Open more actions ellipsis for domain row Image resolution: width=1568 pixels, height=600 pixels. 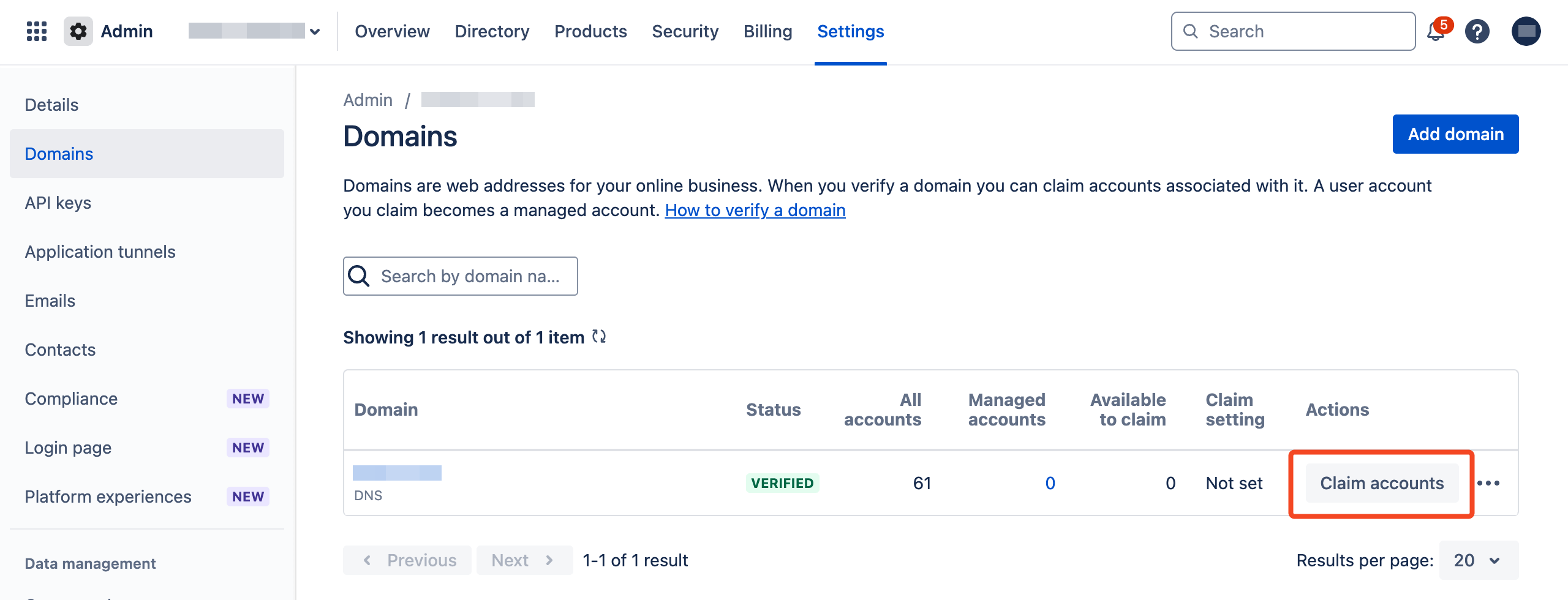pos(1488,483)
